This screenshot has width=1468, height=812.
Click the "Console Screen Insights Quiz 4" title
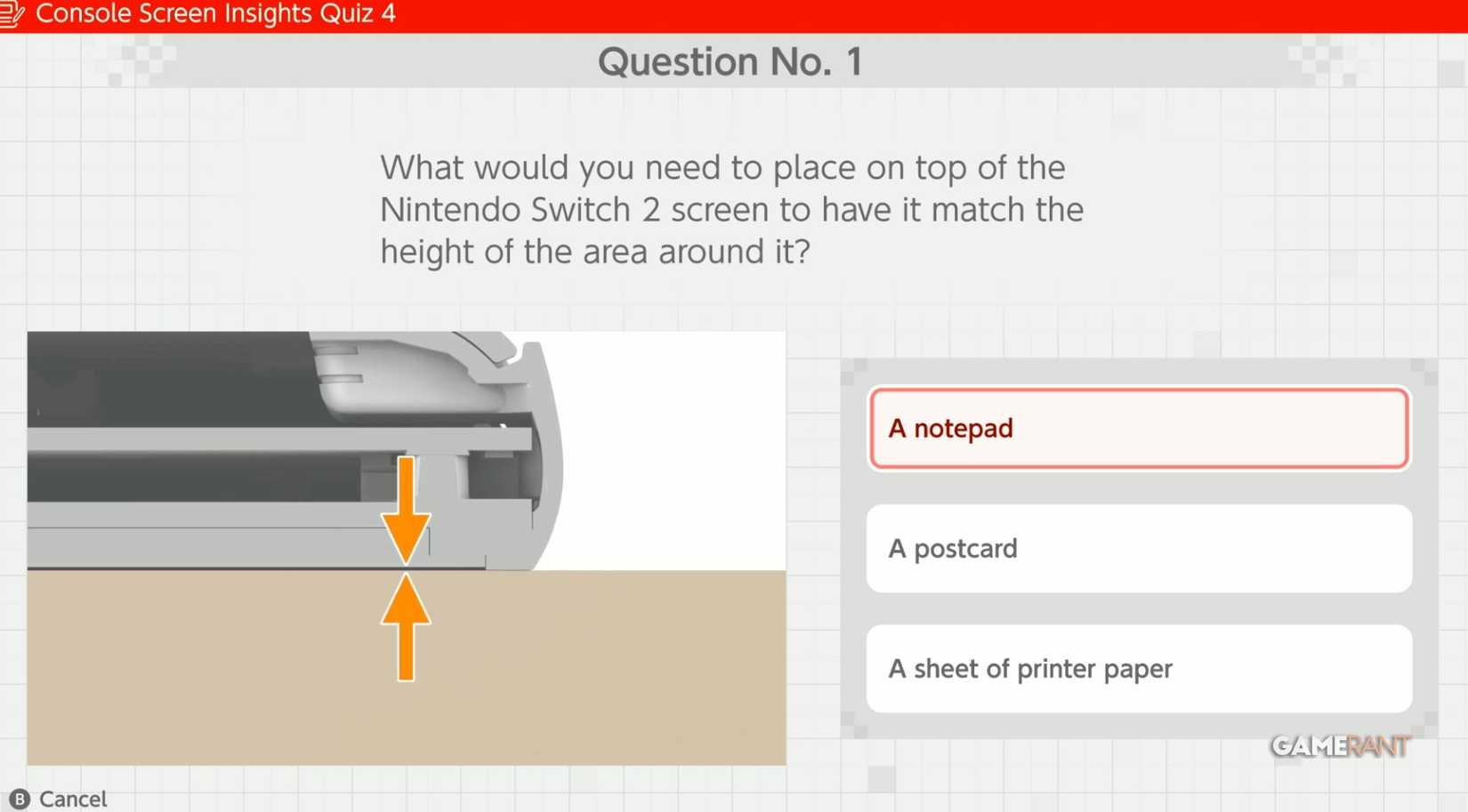click(215, 14)
